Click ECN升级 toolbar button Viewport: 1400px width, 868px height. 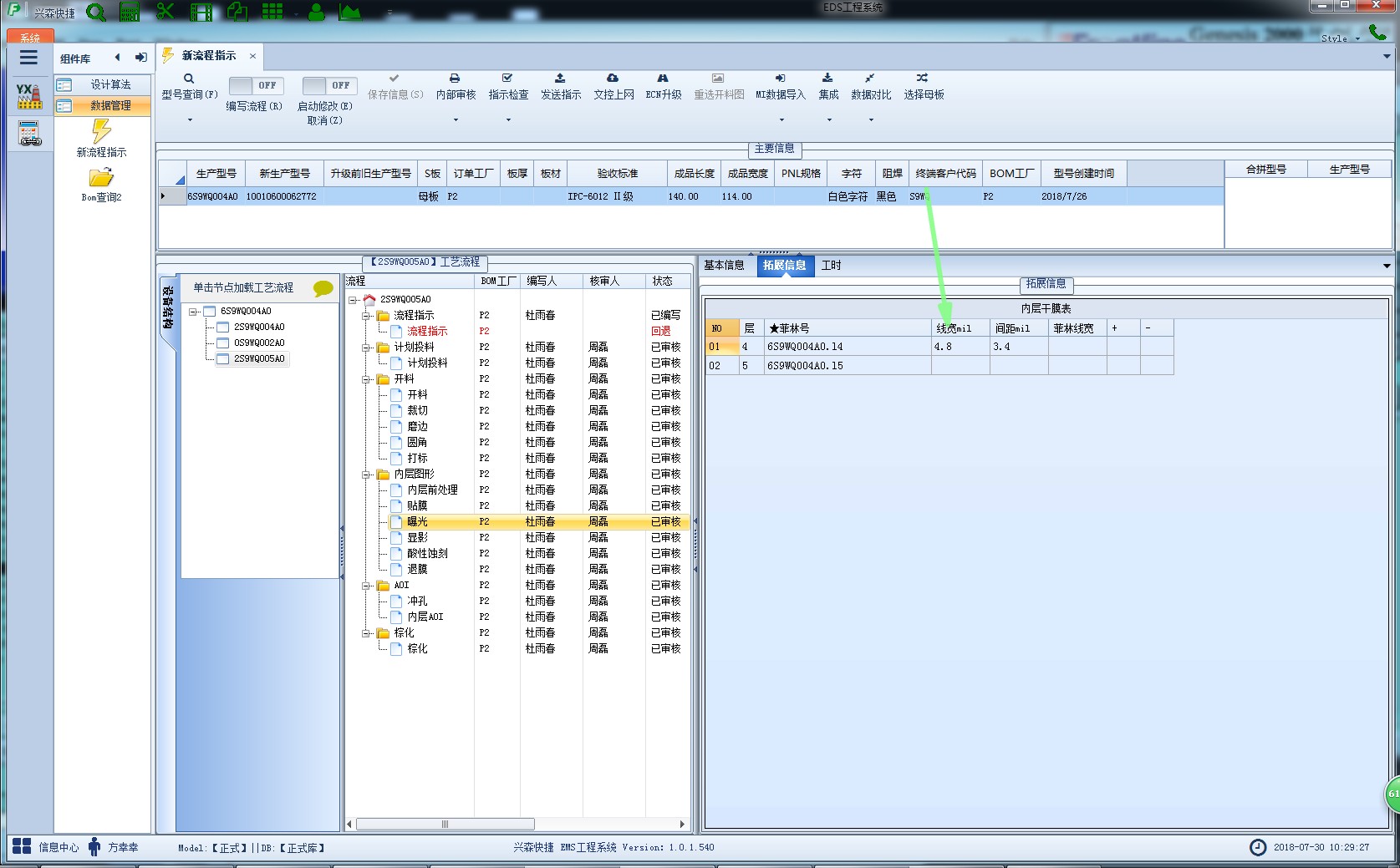coord(664,86)
